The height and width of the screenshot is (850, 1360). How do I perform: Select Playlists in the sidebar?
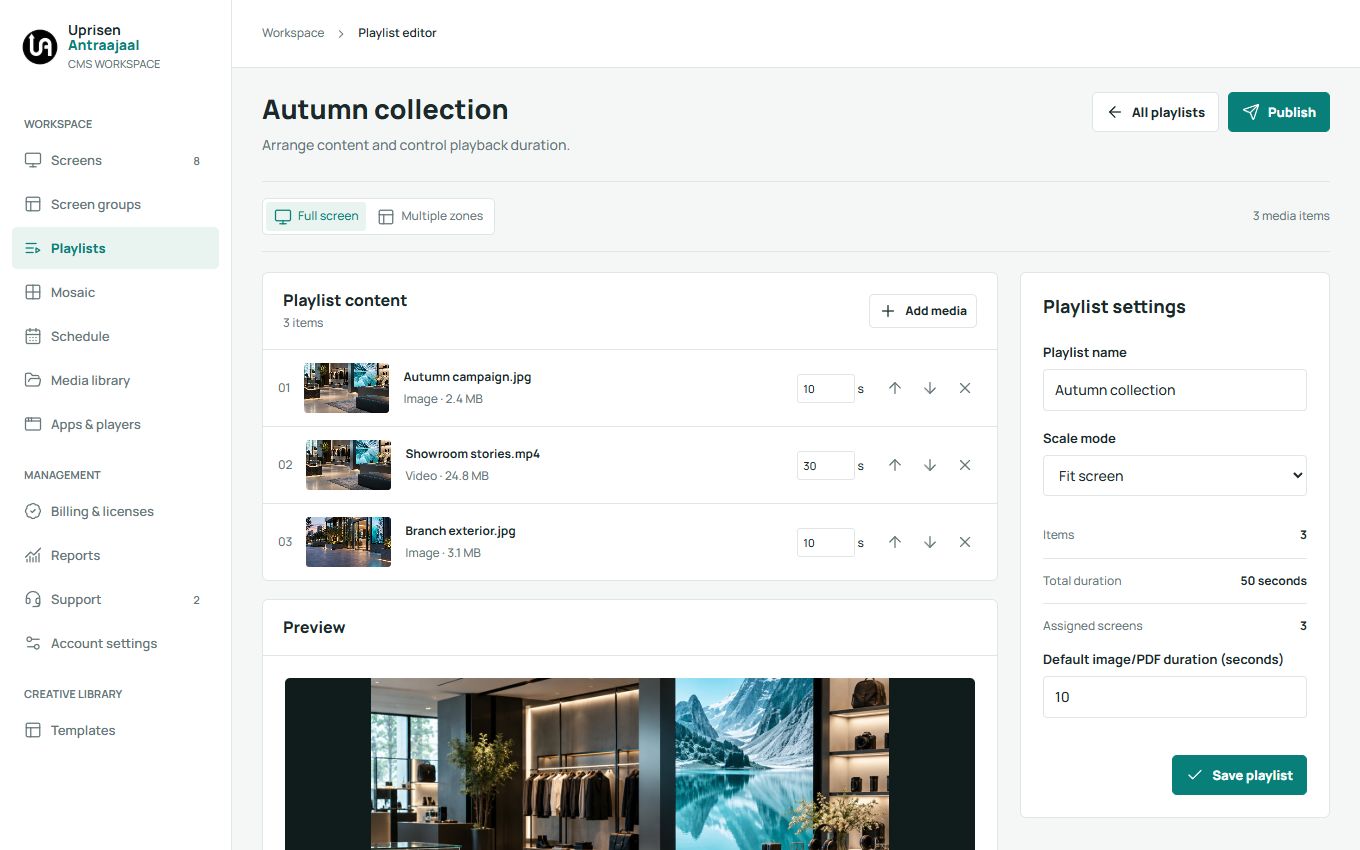pos(115,248)
